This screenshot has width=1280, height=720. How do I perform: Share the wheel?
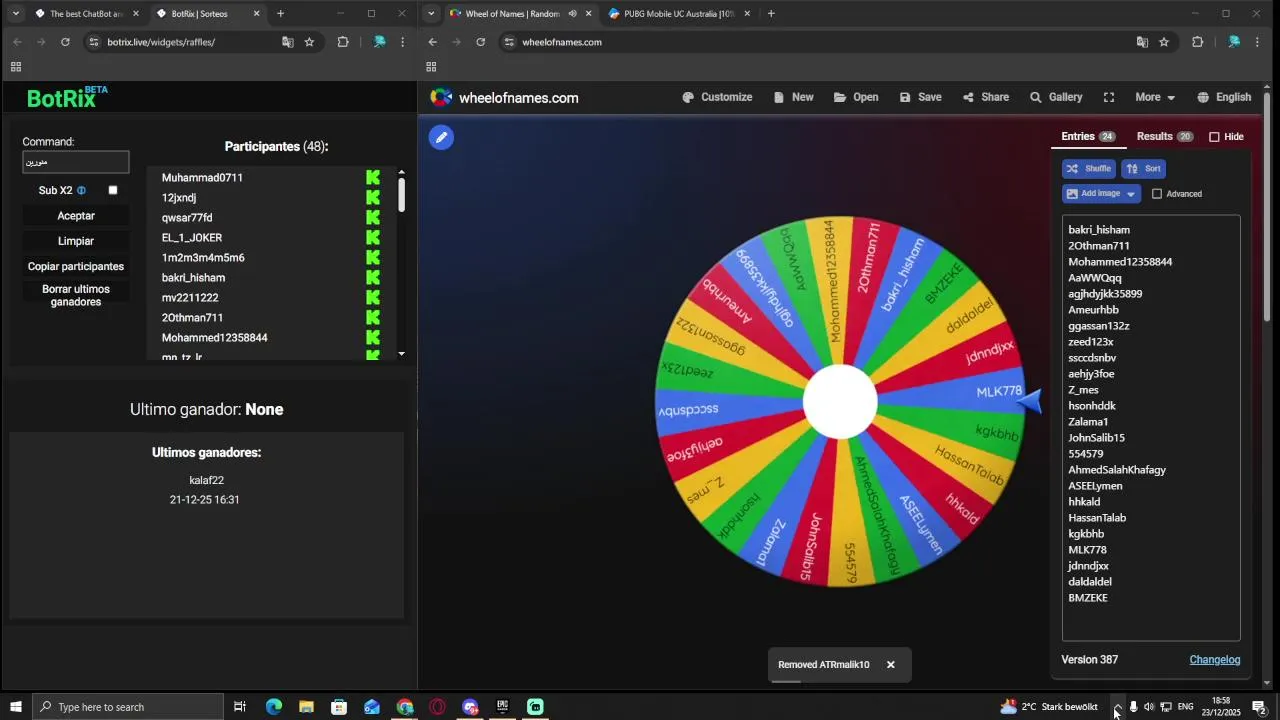coord(985,97)
